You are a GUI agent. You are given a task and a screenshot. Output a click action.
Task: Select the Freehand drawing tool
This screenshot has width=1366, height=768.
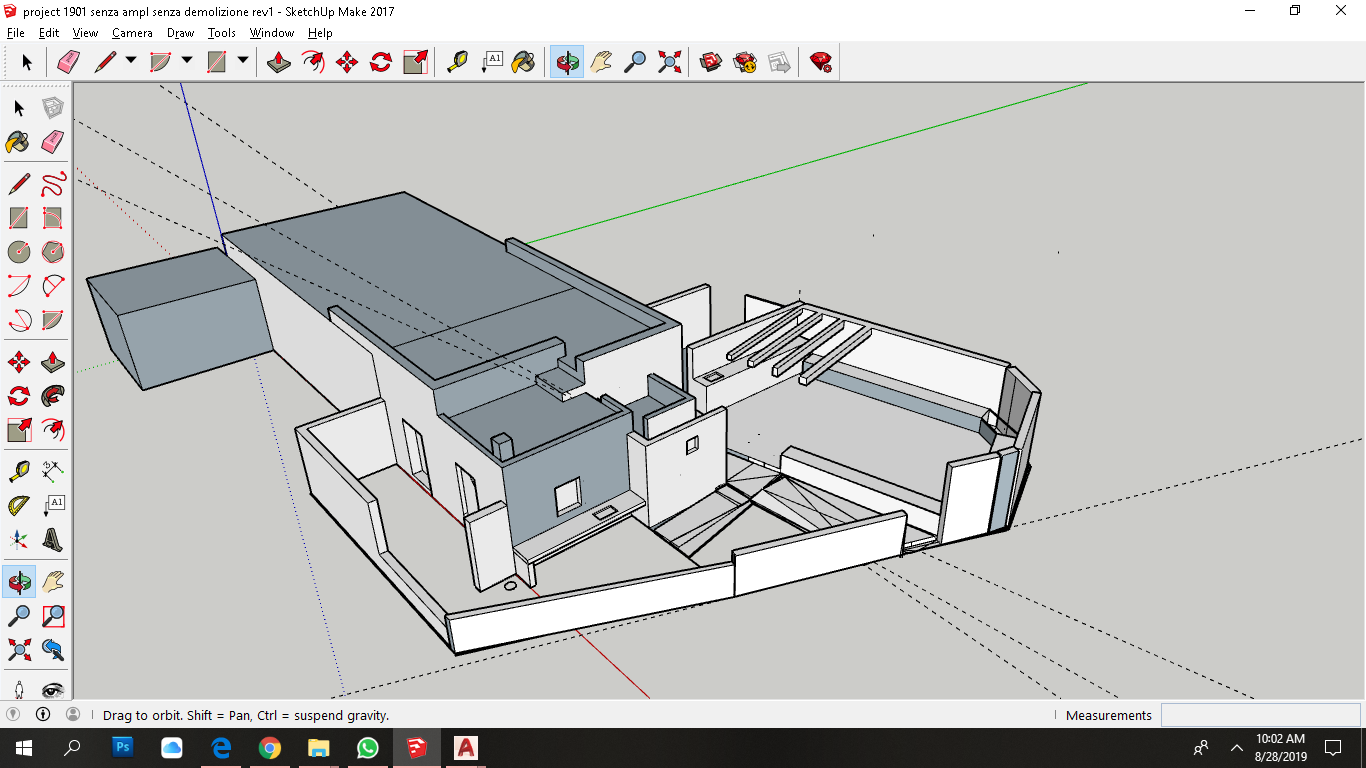tap(53, 184)
